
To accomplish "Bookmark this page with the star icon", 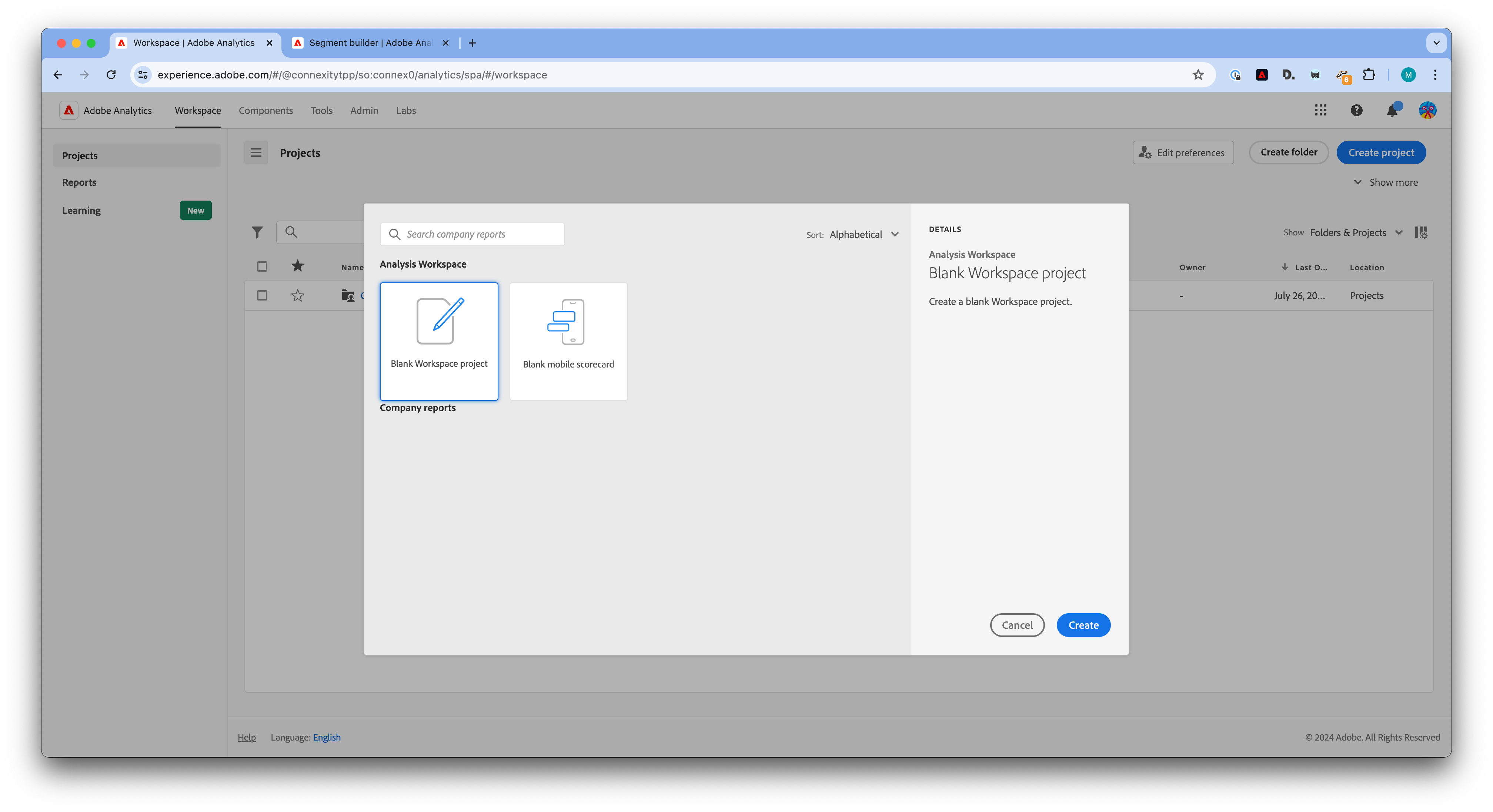I will (1198, 75).
